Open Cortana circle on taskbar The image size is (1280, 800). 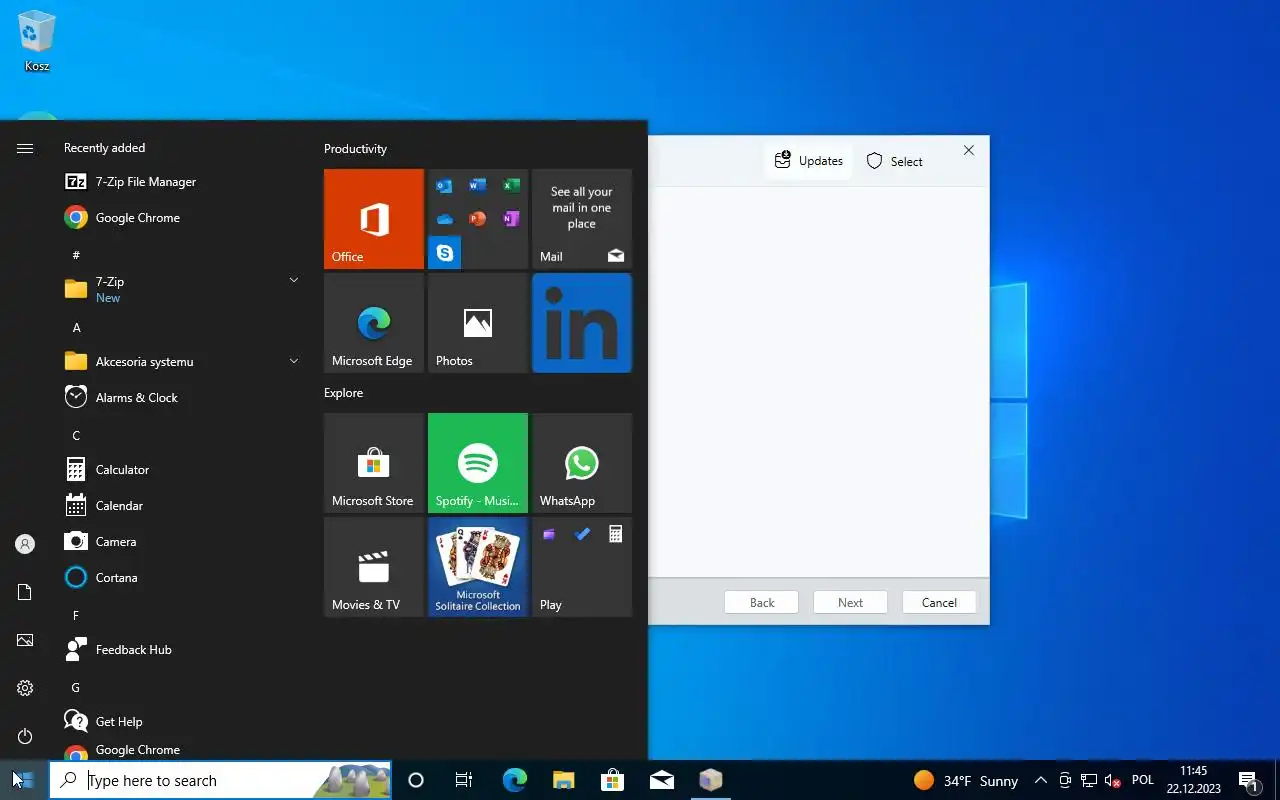(x=416, y=780)
